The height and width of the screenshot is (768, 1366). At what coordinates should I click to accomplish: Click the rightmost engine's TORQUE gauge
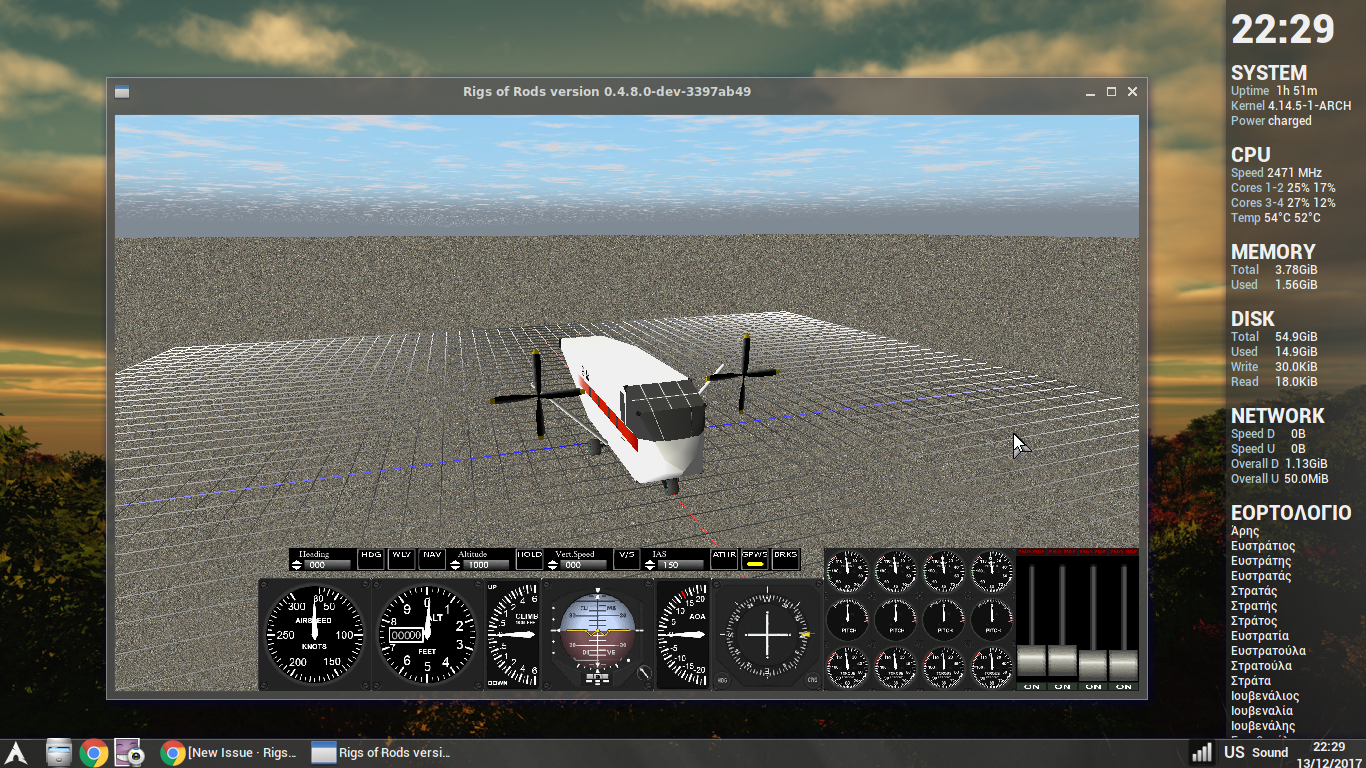click(992, 668)
